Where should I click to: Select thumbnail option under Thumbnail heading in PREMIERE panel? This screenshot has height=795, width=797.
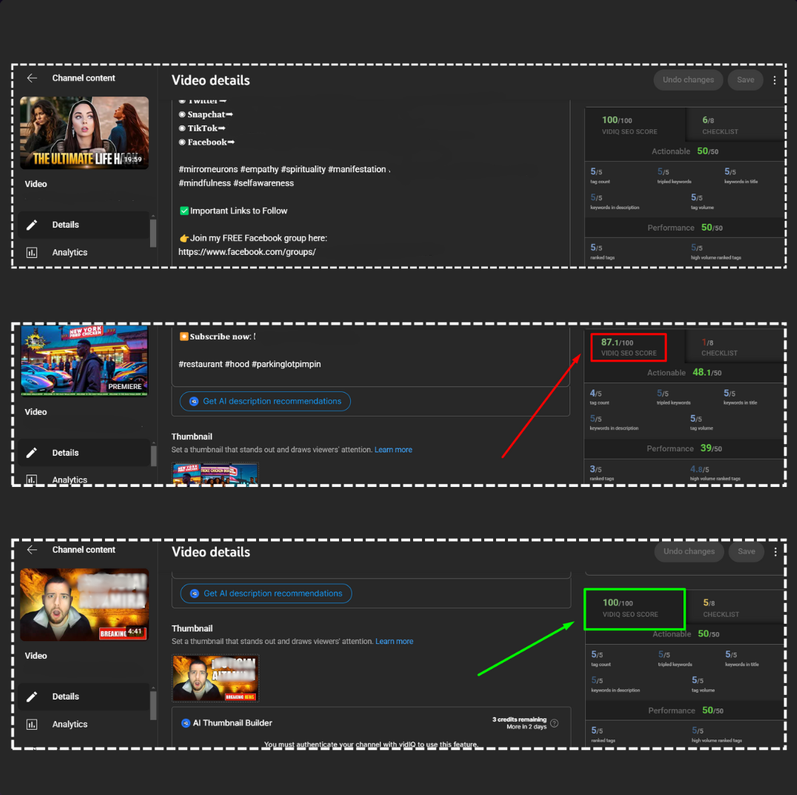click(216, 474)
